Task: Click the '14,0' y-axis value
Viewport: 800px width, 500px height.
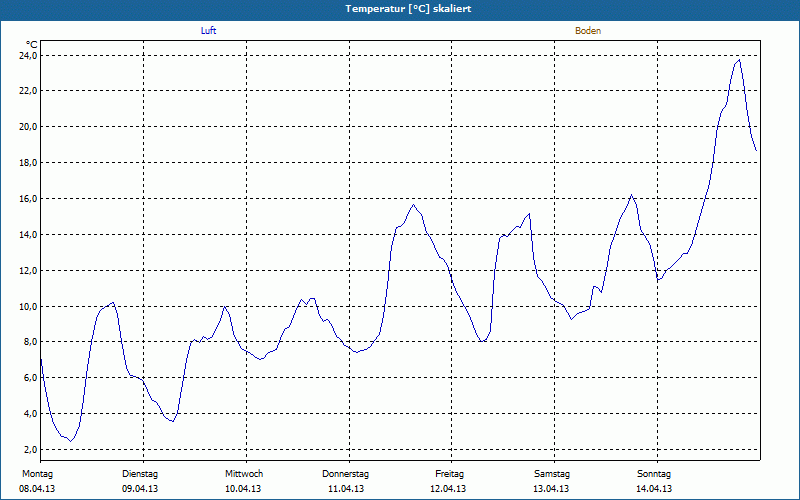Action: [29, 235]
